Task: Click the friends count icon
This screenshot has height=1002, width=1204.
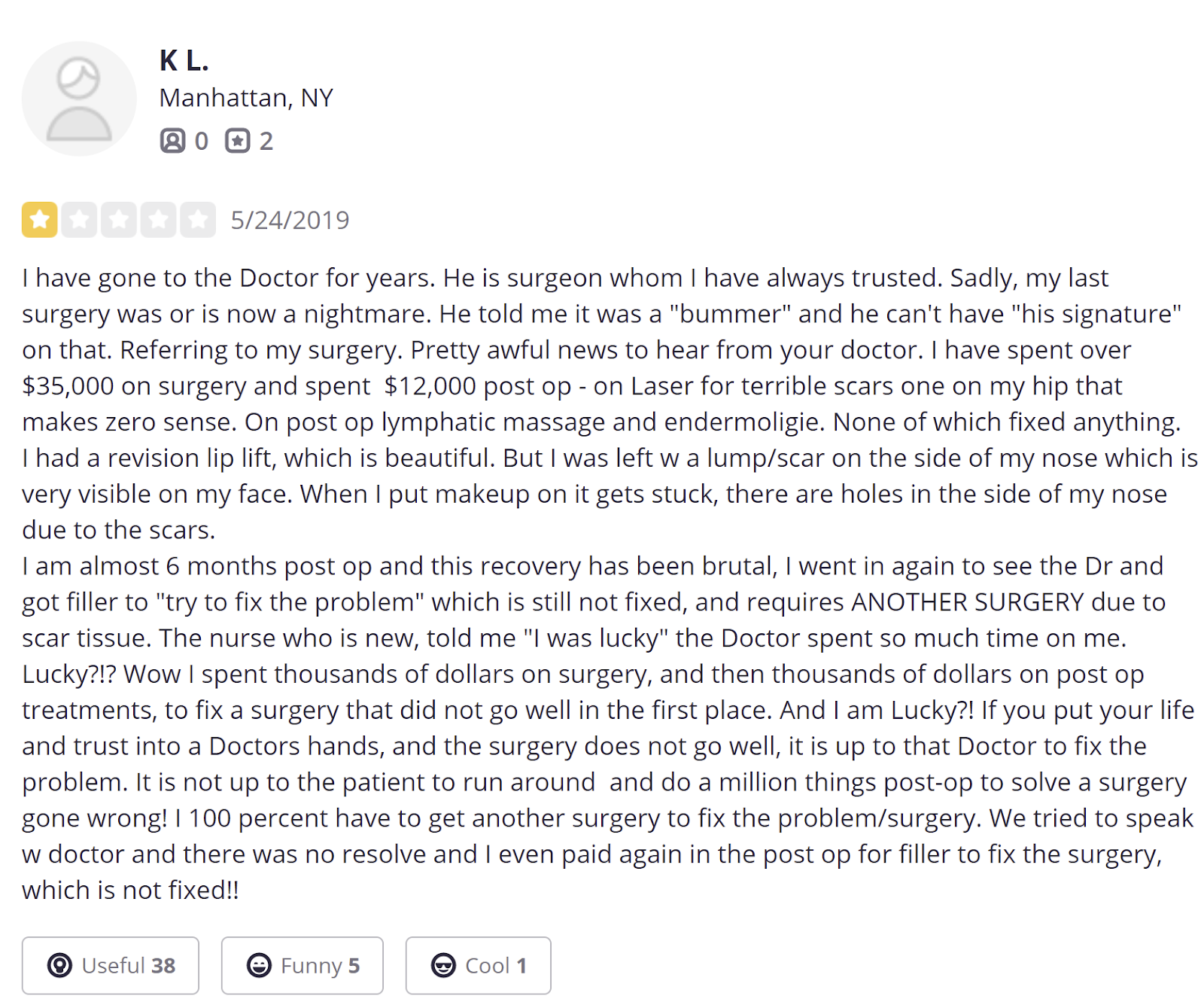Action: (172, 141)
